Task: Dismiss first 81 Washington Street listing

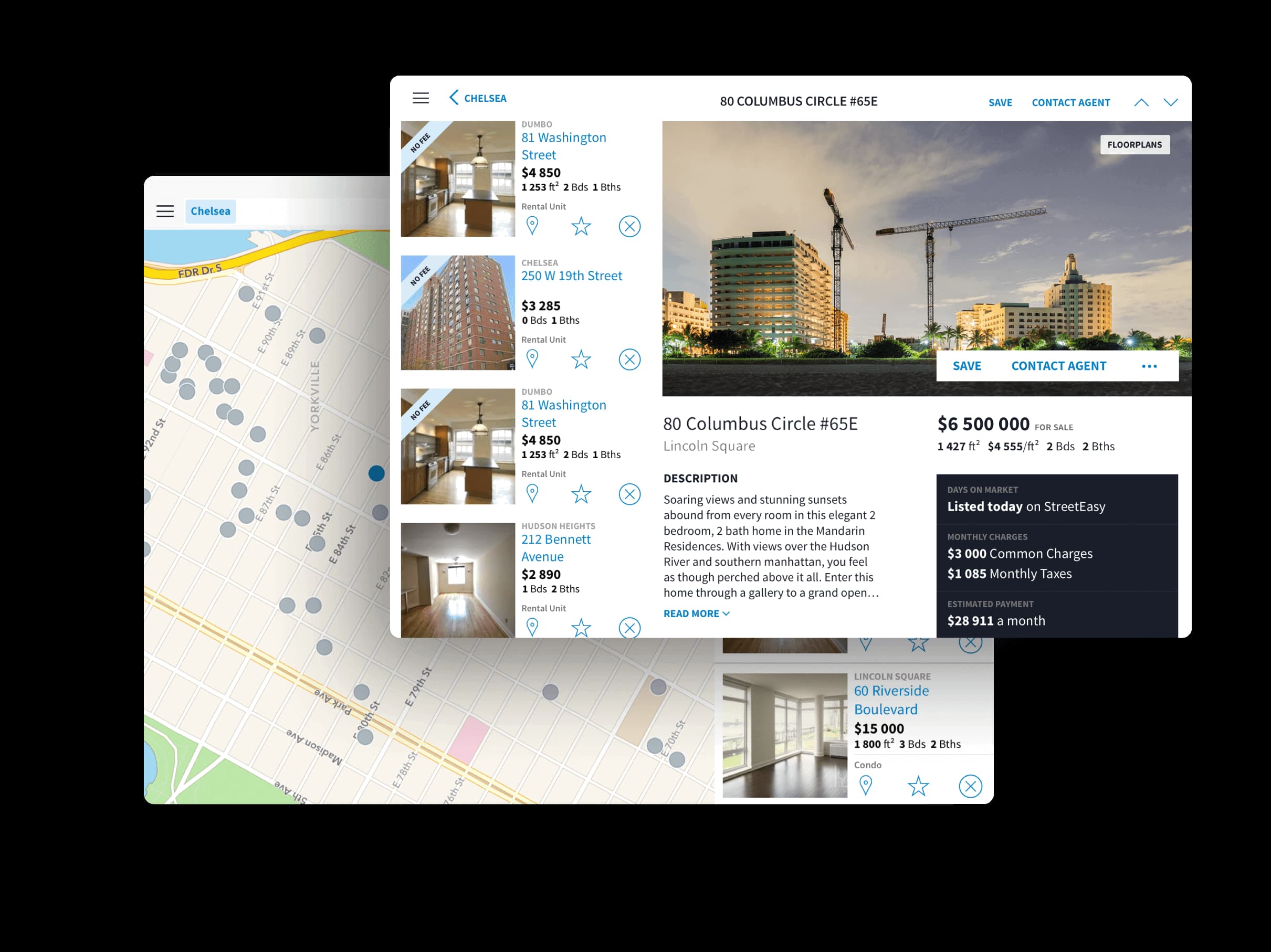Action: 629,226
